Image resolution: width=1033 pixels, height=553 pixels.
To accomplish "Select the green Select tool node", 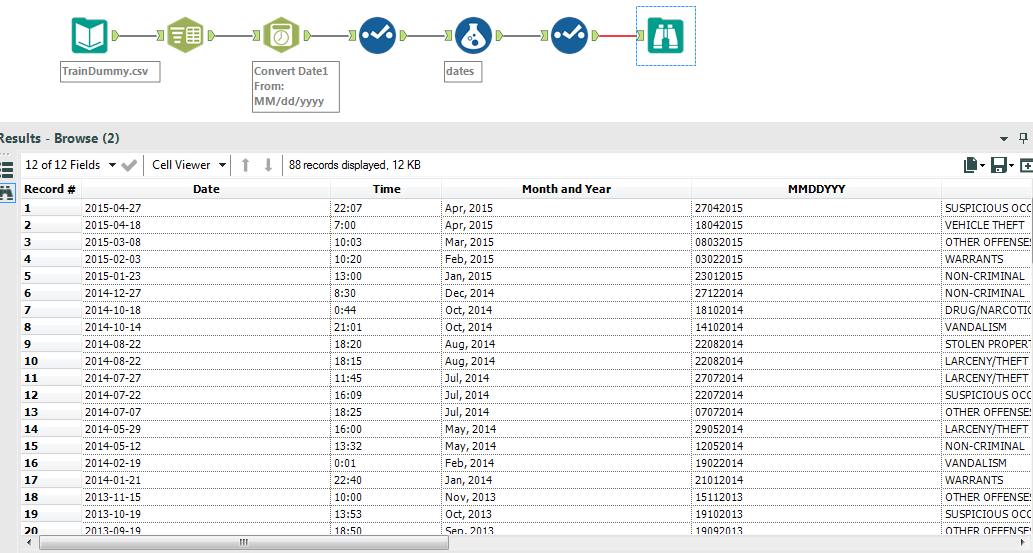I will click(x=185, y=35).
